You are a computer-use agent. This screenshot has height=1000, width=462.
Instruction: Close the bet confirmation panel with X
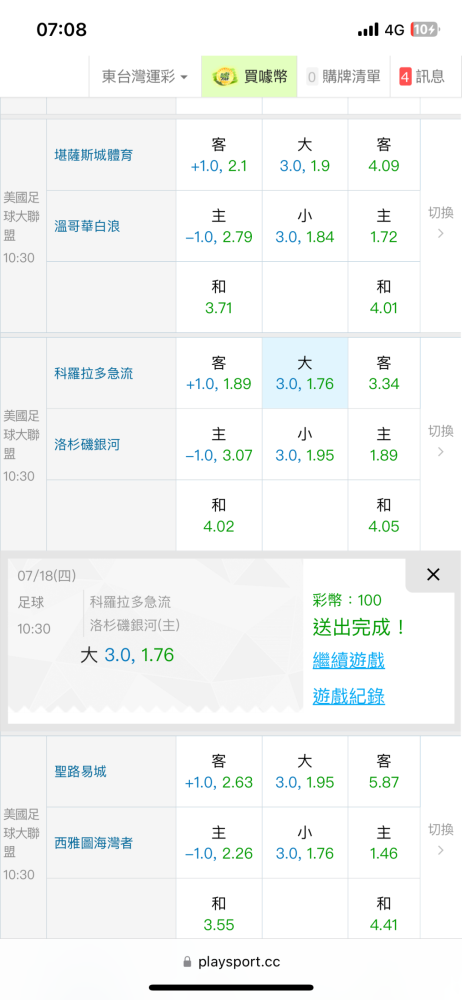click(x=433, y=575)
